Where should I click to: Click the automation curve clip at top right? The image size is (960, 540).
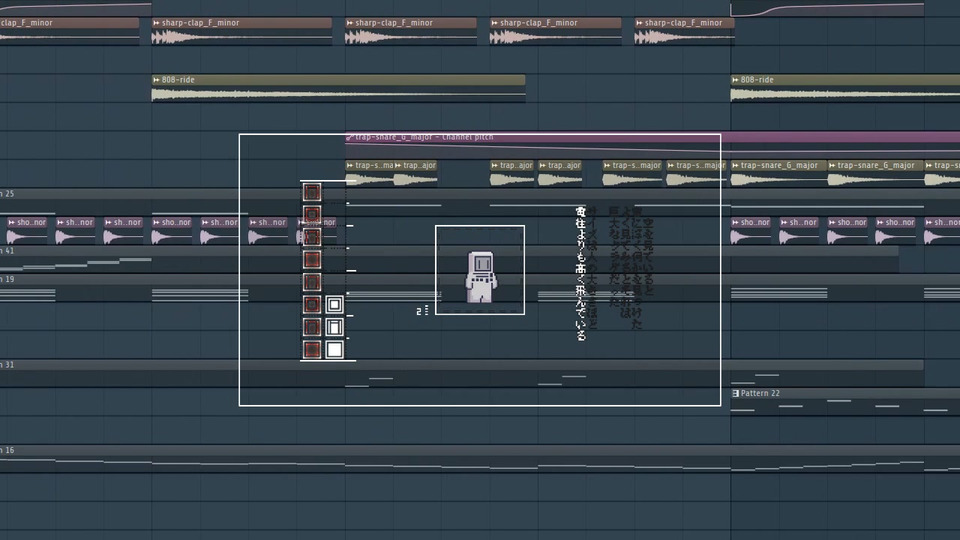click(827, 9)
